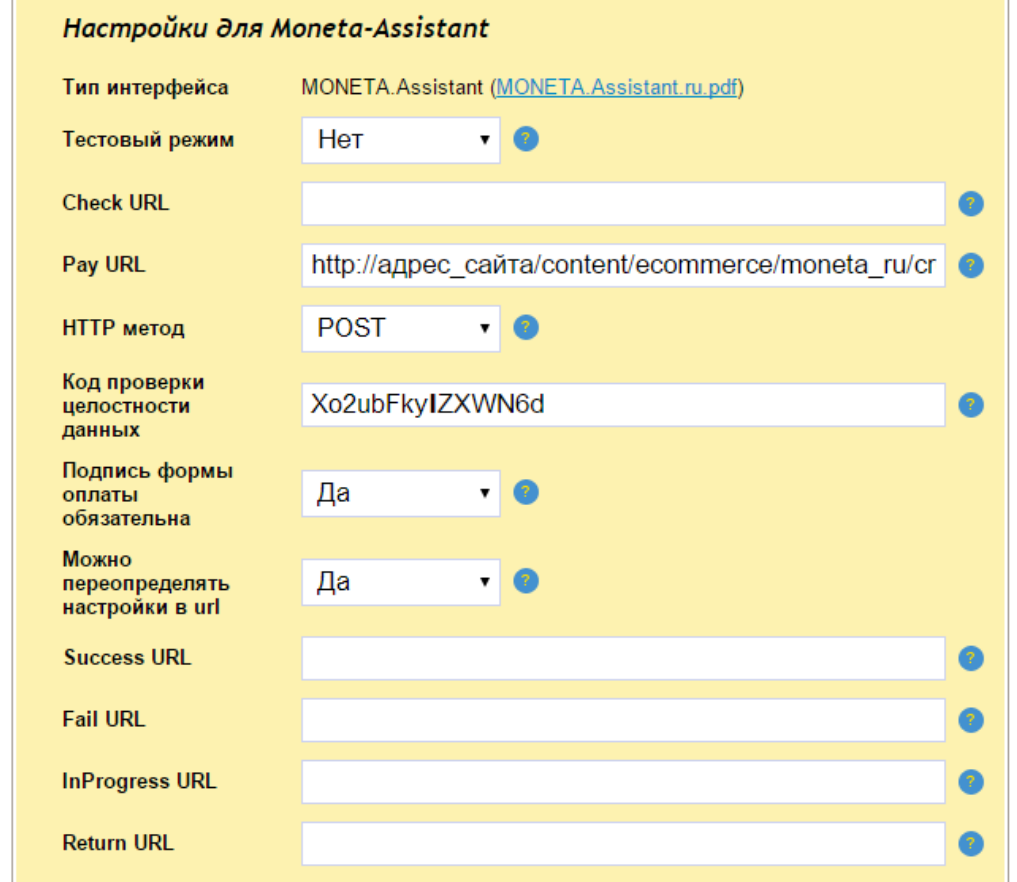This screenshot has height=882, width=1017.
Task: Click the HTTP метод label
Action: tap(123, 328)
